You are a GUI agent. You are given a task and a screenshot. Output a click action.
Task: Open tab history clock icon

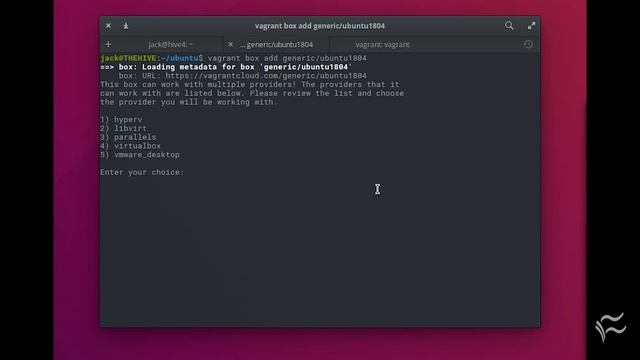coord(528,44)
